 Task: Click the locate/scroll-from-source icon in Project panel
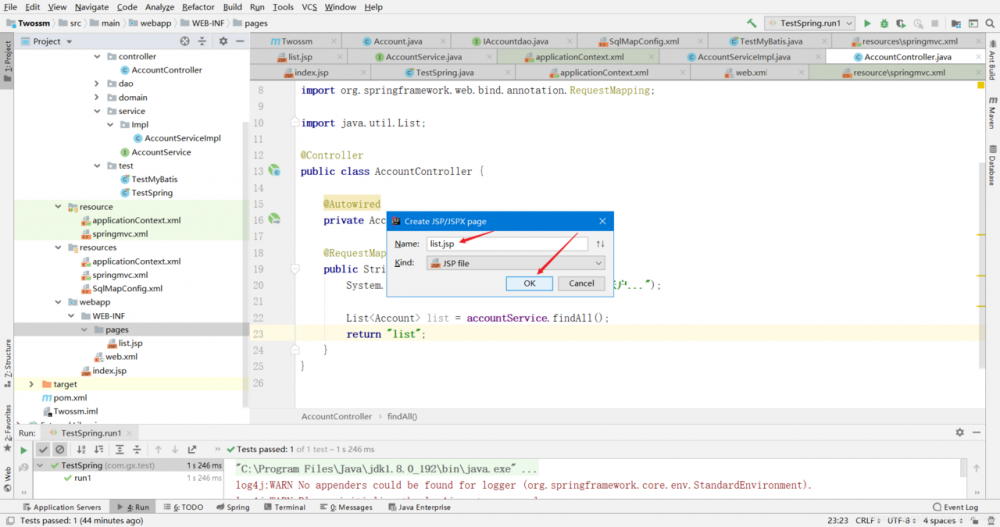click(x=185, y=41)
